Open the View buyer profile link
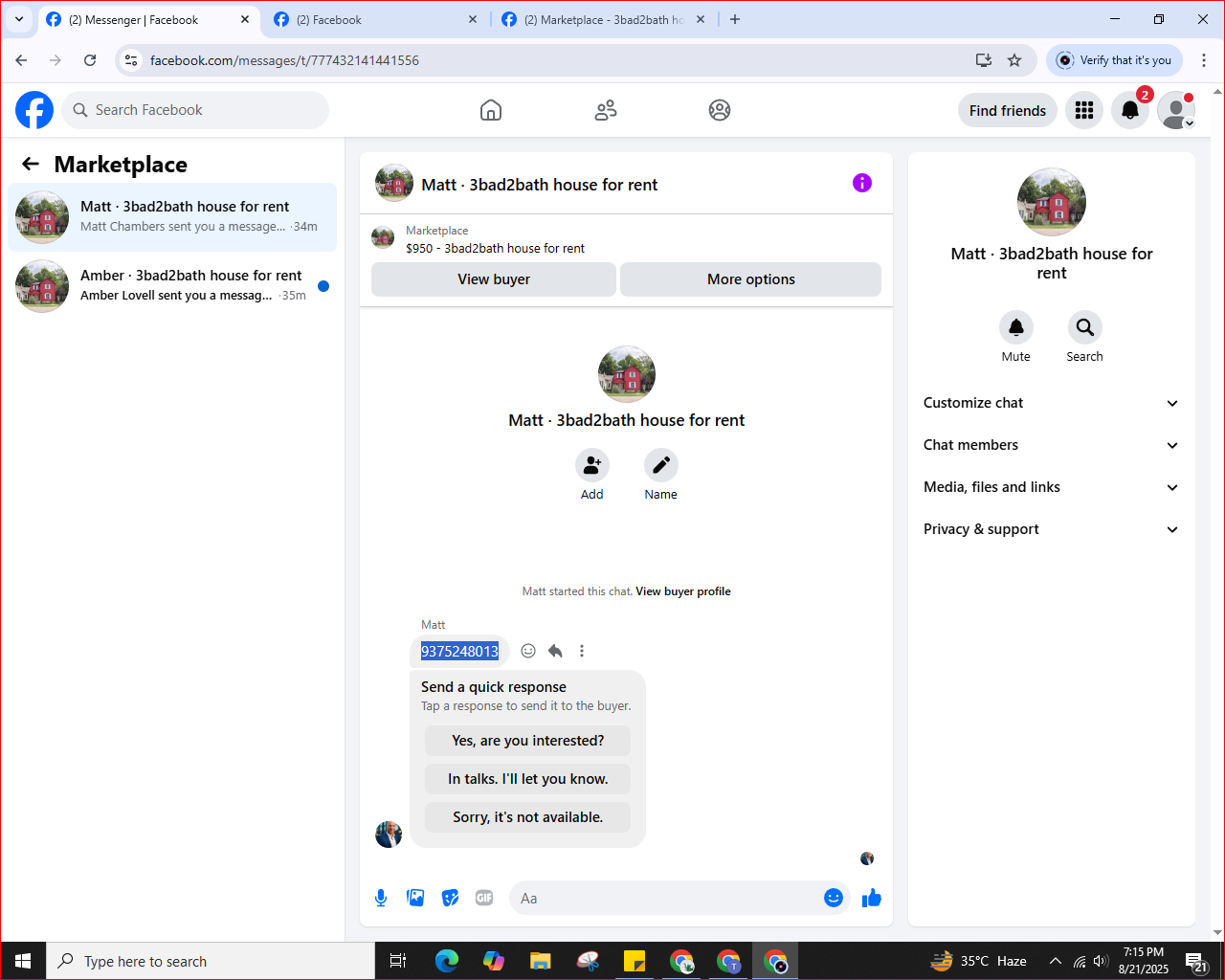 683,591
